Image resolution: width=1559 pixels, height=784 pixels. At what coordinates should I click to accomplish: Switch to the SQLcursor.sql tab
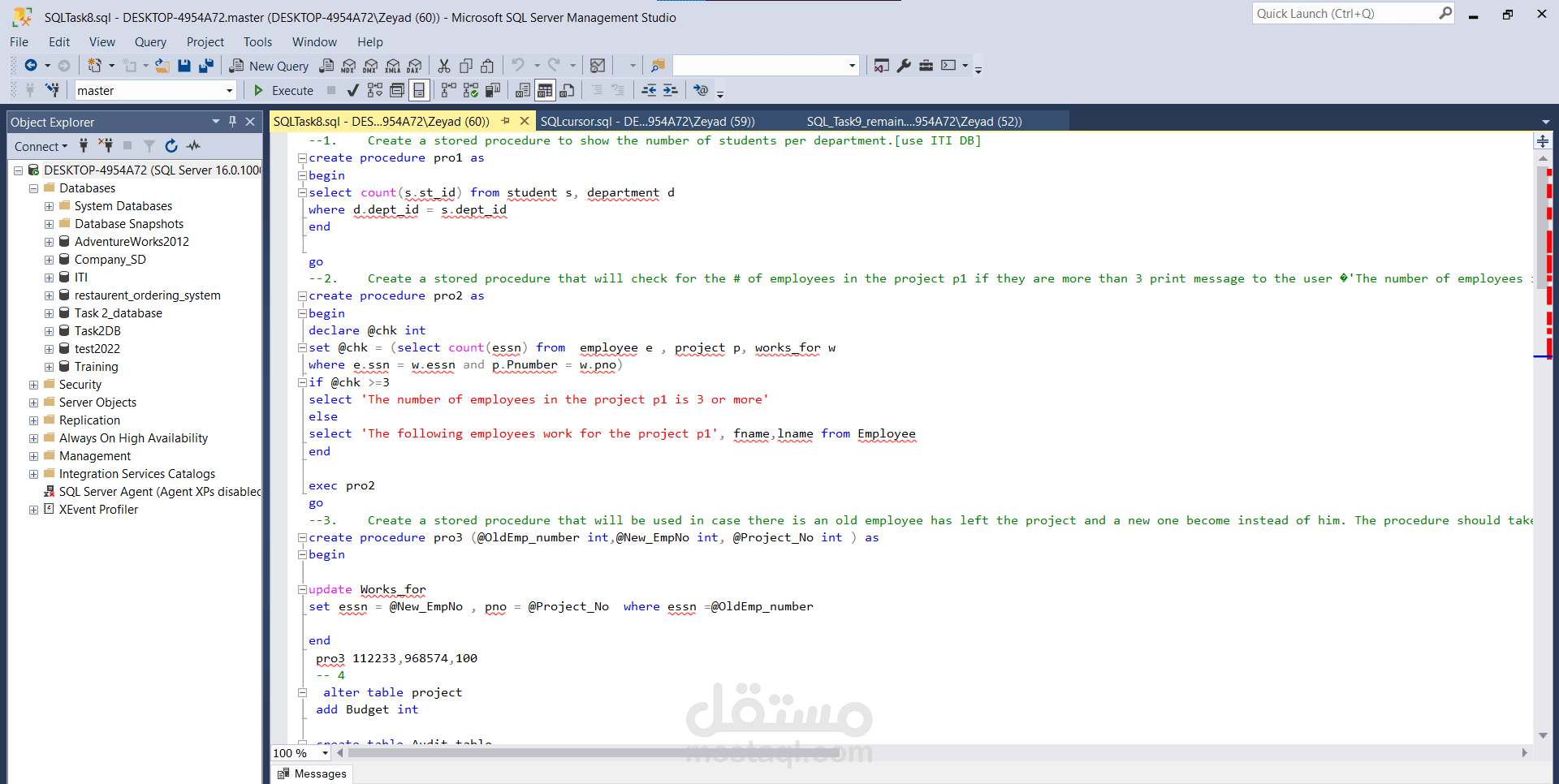(646, 121)
